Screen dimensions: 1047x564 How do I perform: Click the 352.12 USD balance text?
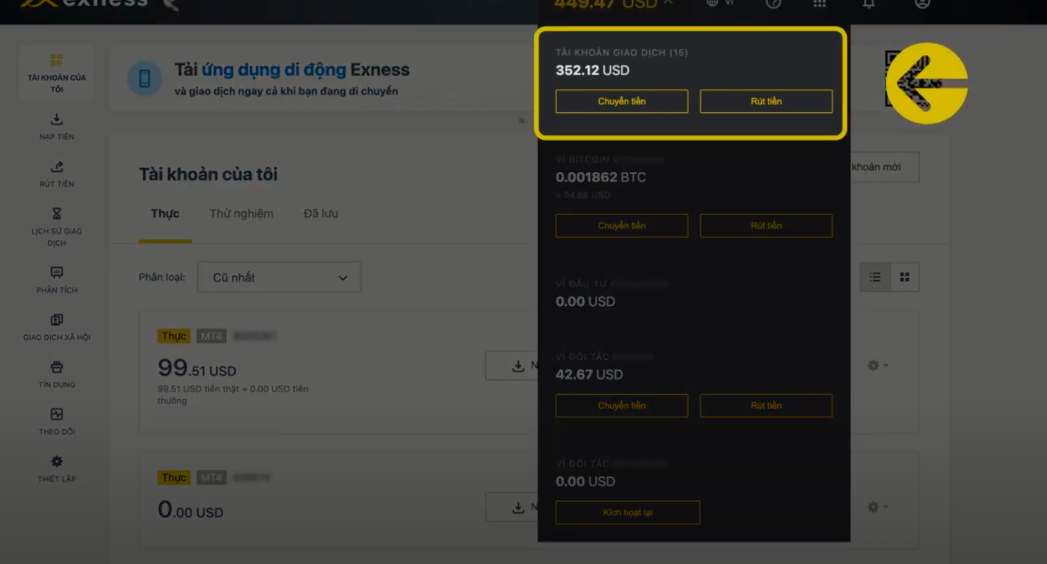[592, 70]
